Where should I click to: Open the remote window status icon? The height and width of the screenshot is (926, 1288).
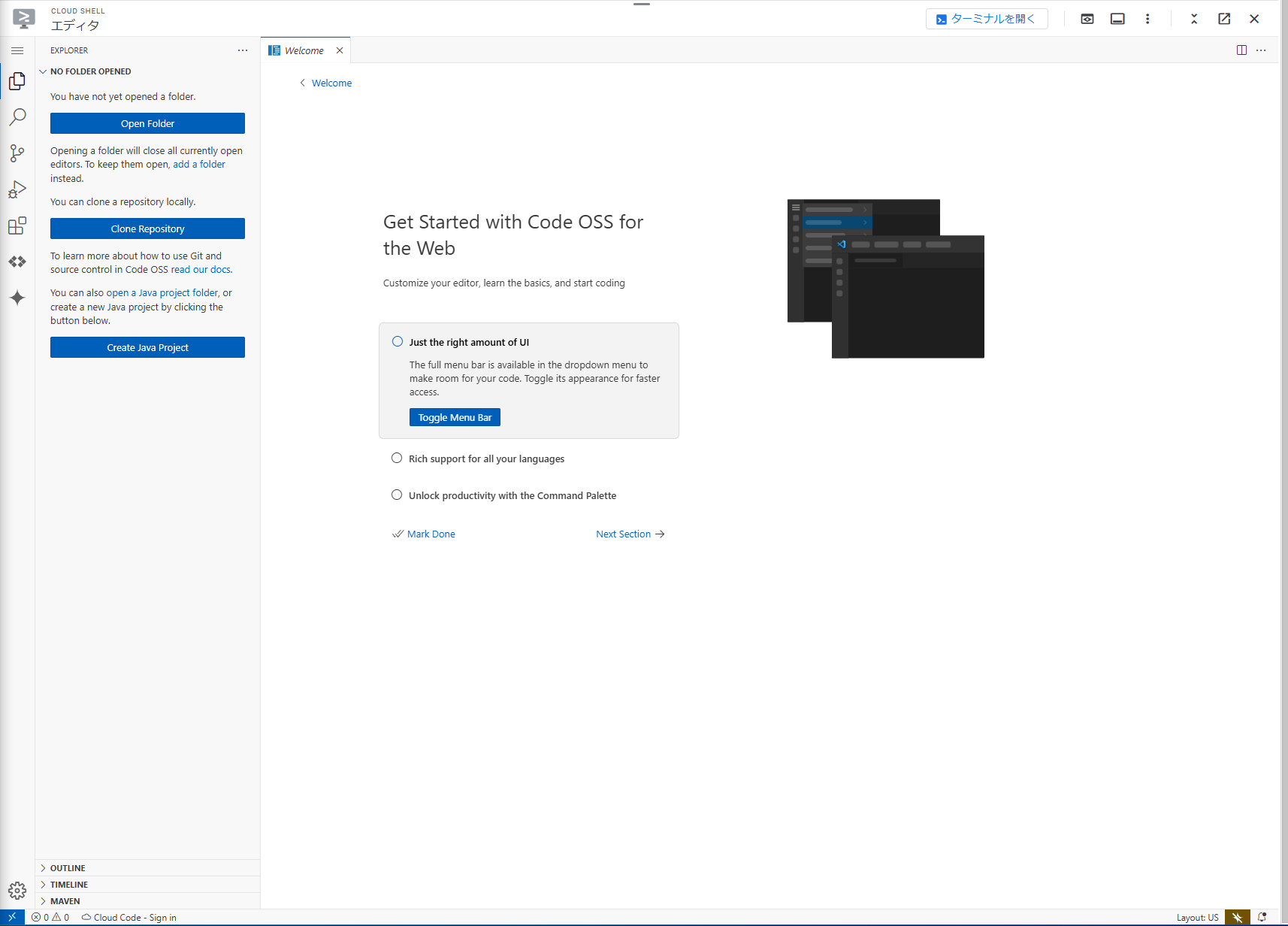(12, 917)
